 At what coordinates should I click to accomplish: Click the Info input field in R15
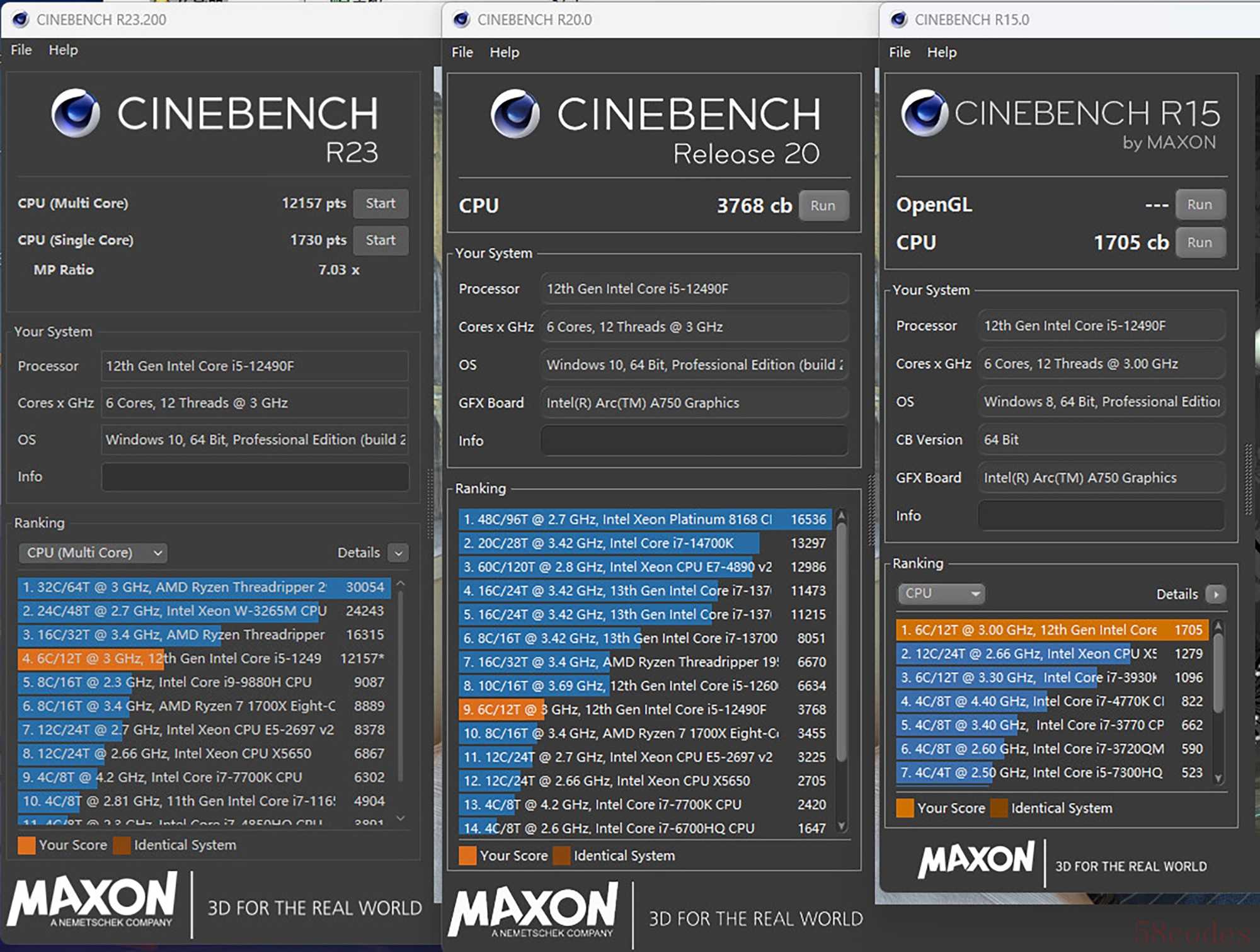pos(1101,515)
